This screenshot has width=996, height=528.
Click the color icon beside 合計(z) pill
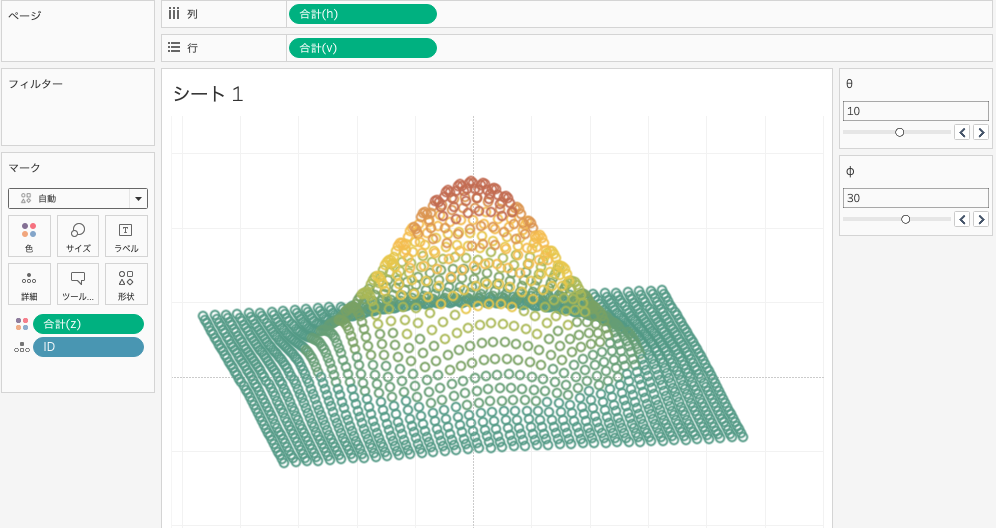[x=22, y=324]
